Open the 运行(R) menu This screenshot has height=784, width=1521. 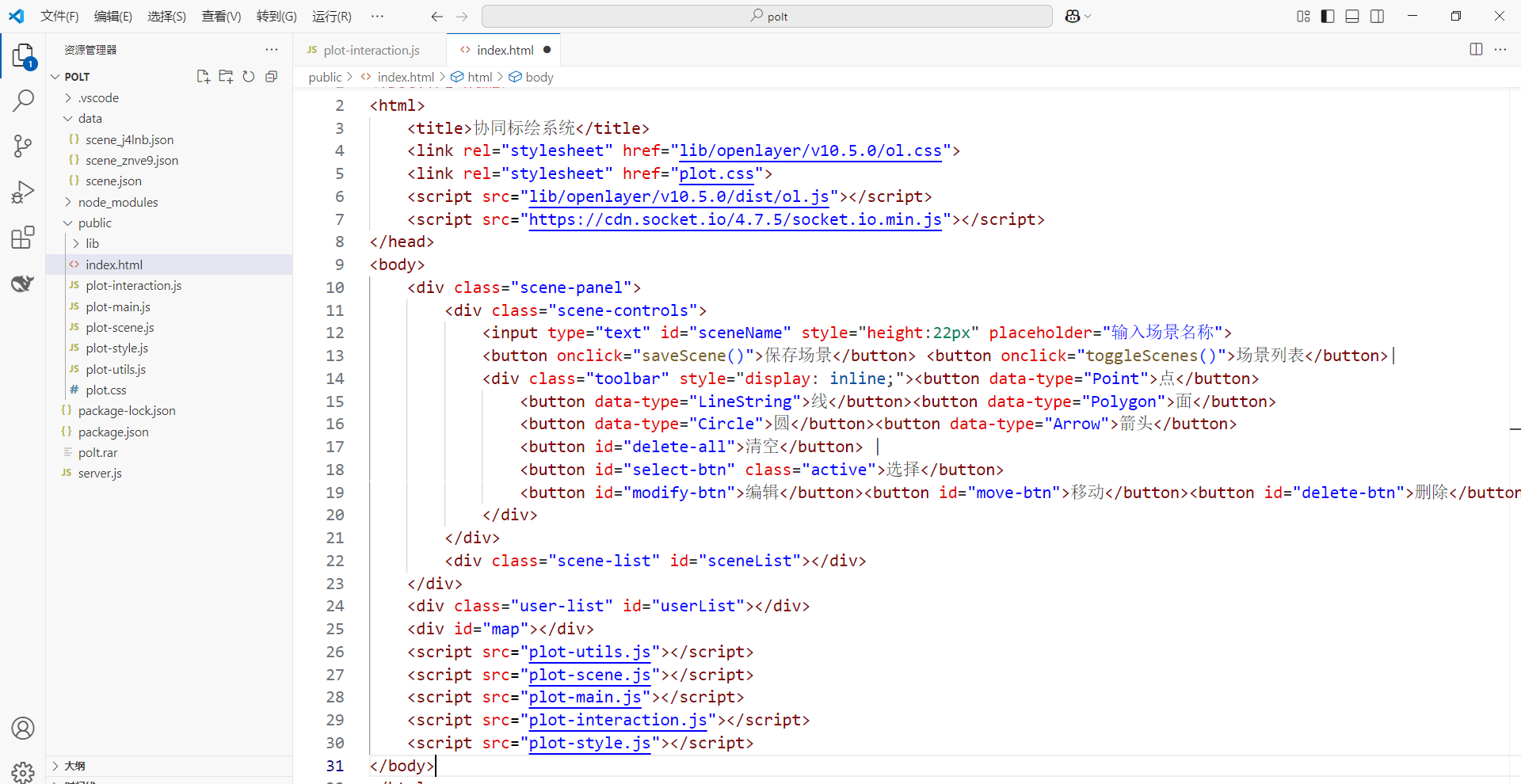[x=332, y=16]
